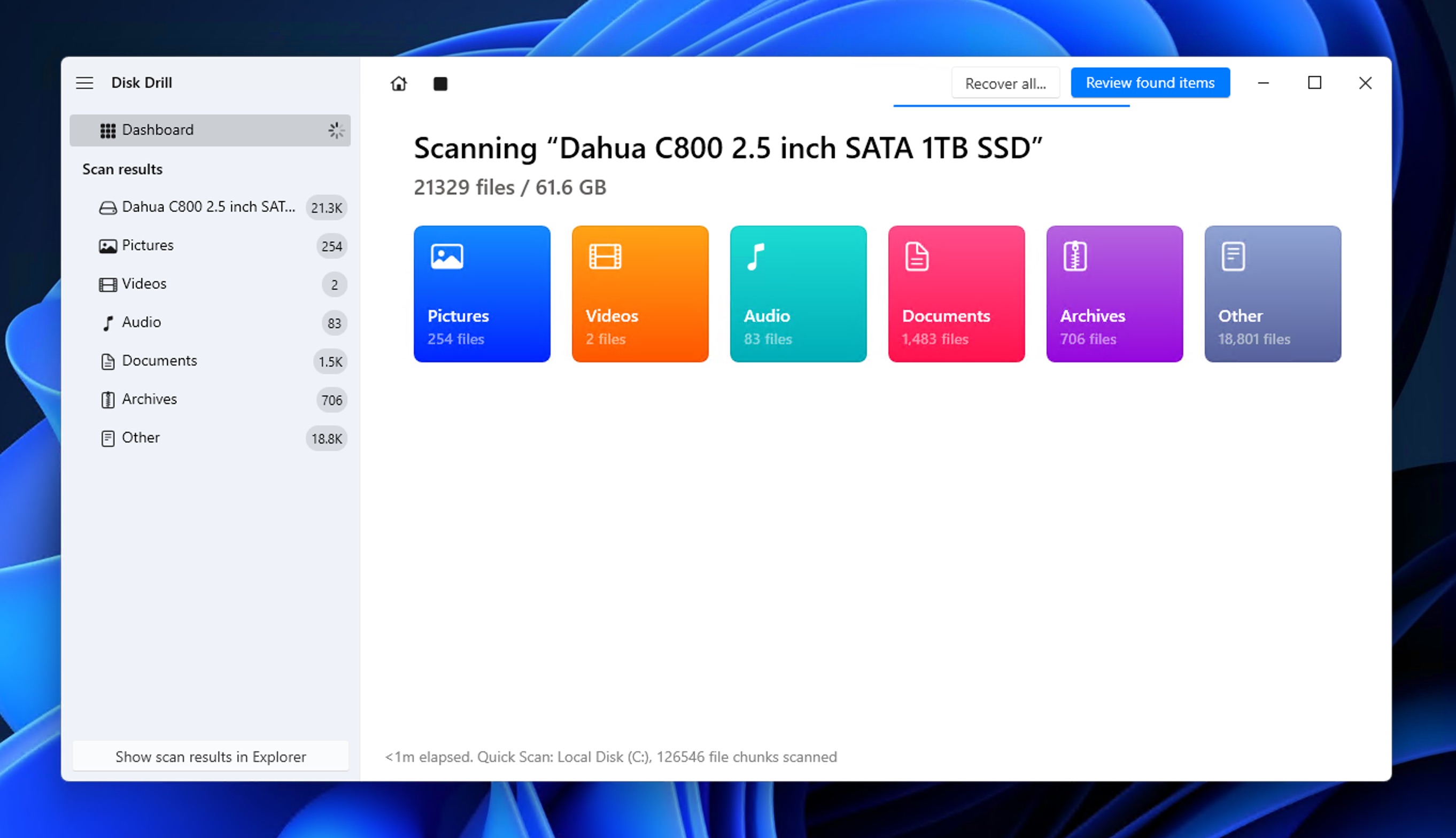Stop the running scan
Image resolution: width=1456 pixels, height=838 pixels.
coord(440,83)
